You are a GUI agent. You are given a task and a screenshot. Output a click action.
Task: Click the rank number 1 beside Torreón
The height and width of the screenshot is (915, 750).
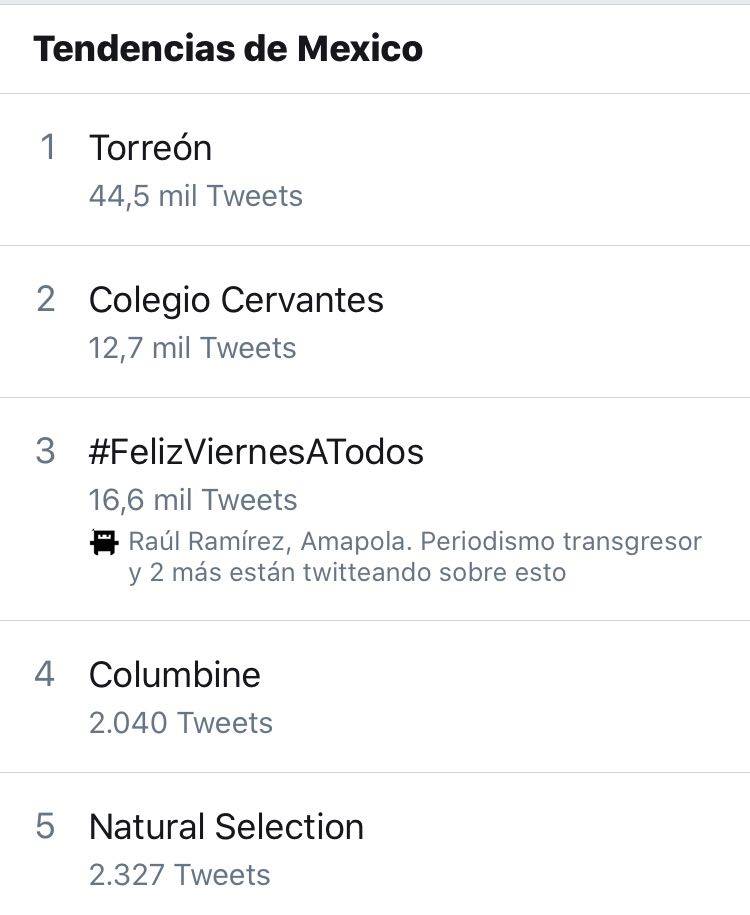pos(45,148)
